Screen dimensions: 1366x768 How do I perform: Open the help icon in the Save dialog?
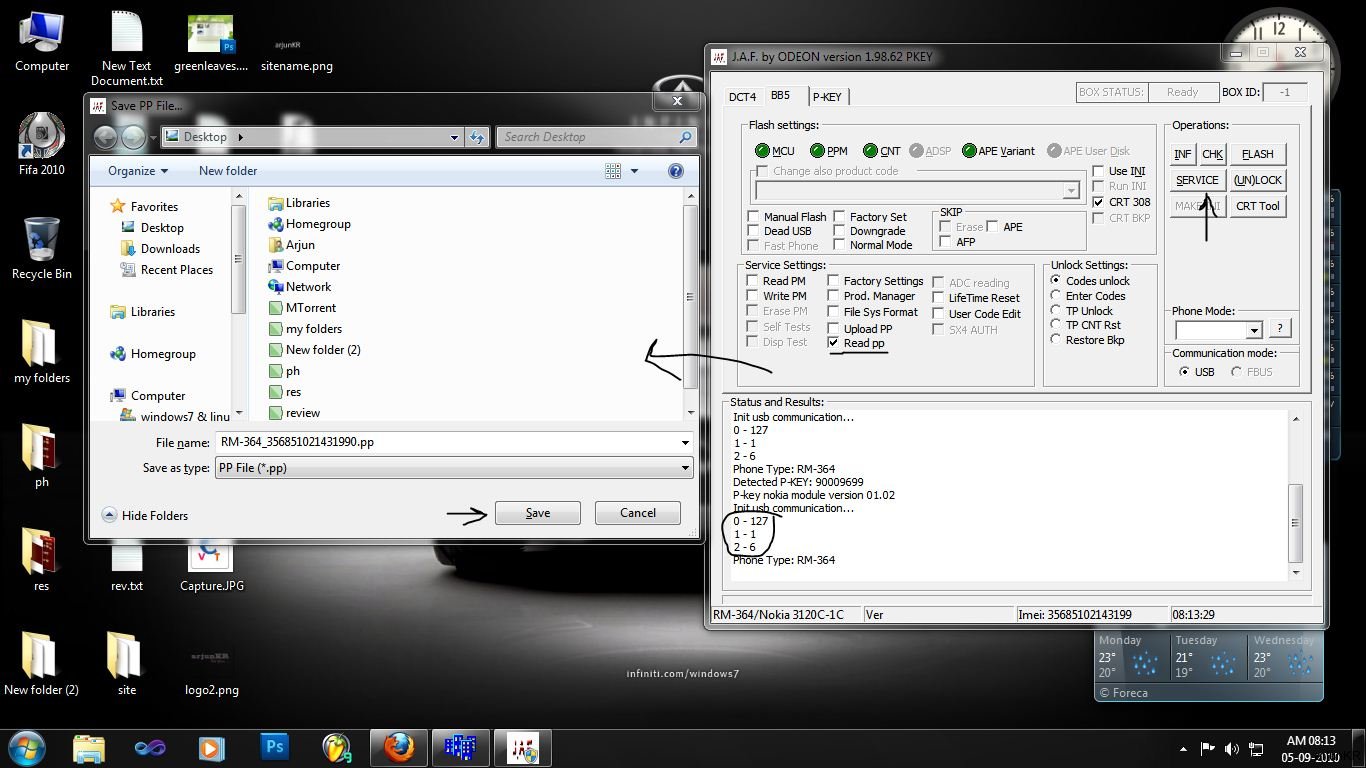click(x=676, y=170)
